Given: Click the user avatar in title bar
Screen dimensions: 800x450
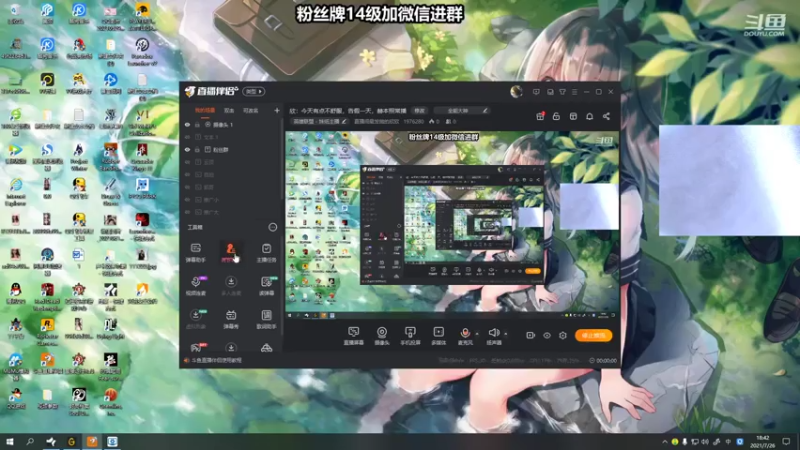Looking at the screenshot, I should tap(516, 92).
